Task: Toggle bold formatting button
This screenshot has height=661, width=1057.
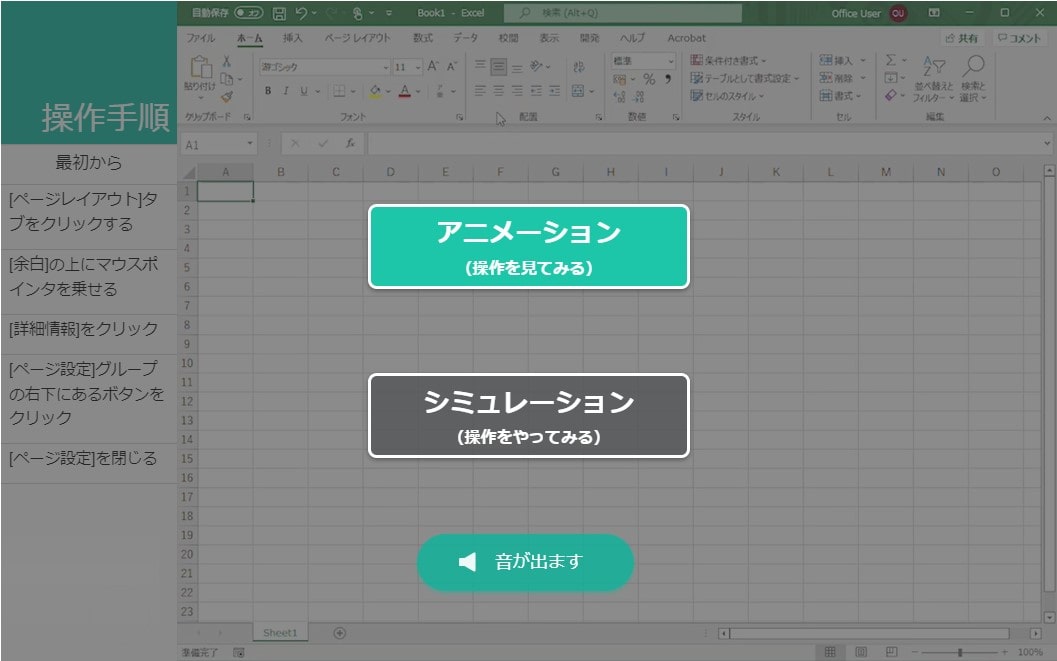Action: pos(268,91)
